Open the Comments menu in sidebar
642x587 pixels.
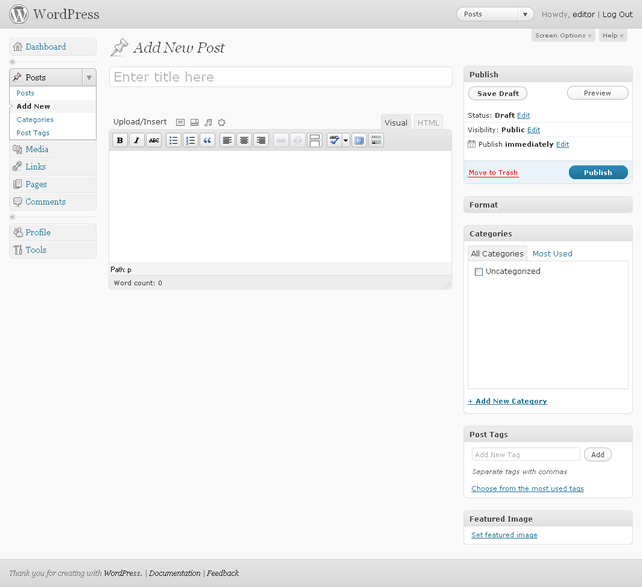[53, 202]
